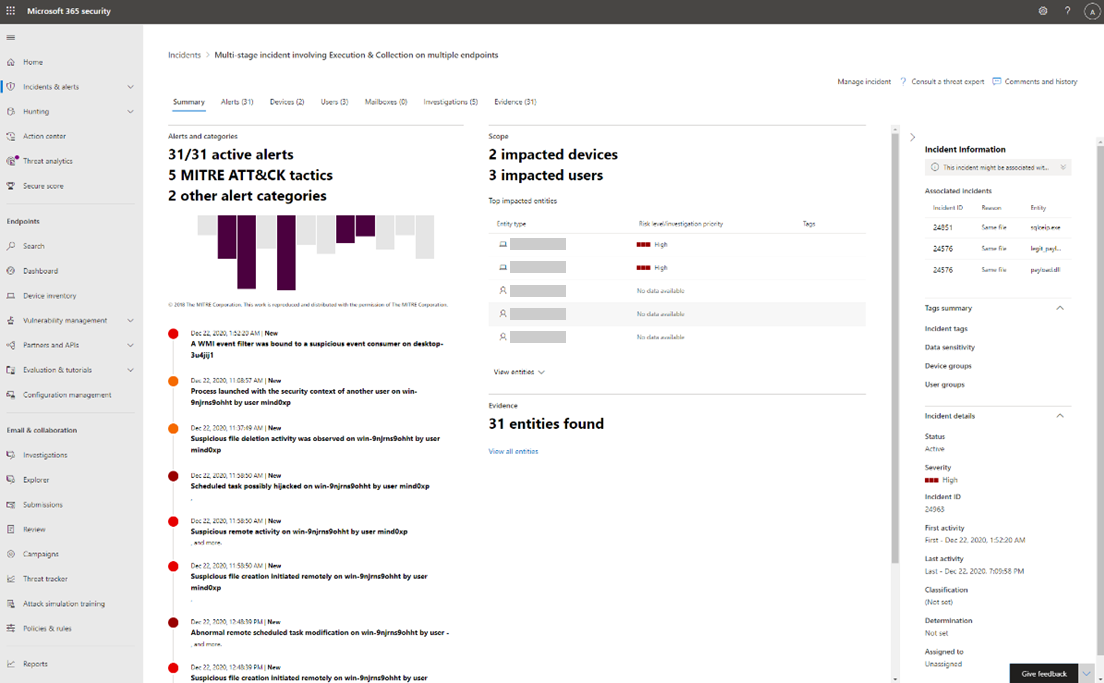Collapse the Incident Information pane with the chevron
Screen dimensions: 1104x683
pyautogui.click(x=912, y=138)
